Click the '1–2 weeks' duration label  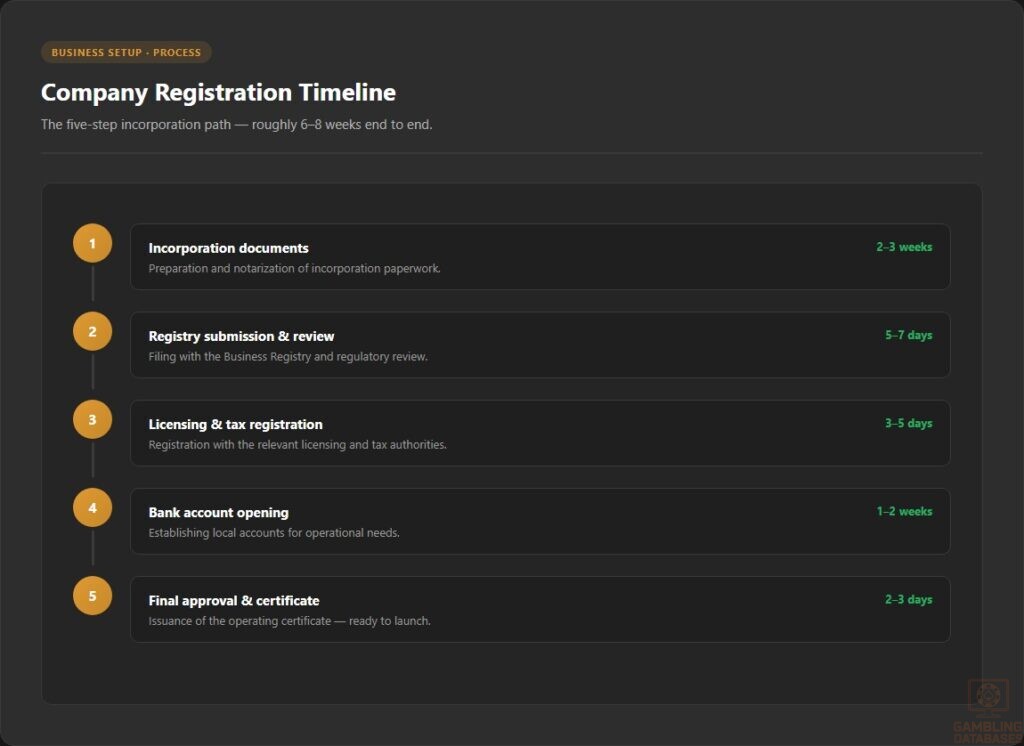coord(904,511)
